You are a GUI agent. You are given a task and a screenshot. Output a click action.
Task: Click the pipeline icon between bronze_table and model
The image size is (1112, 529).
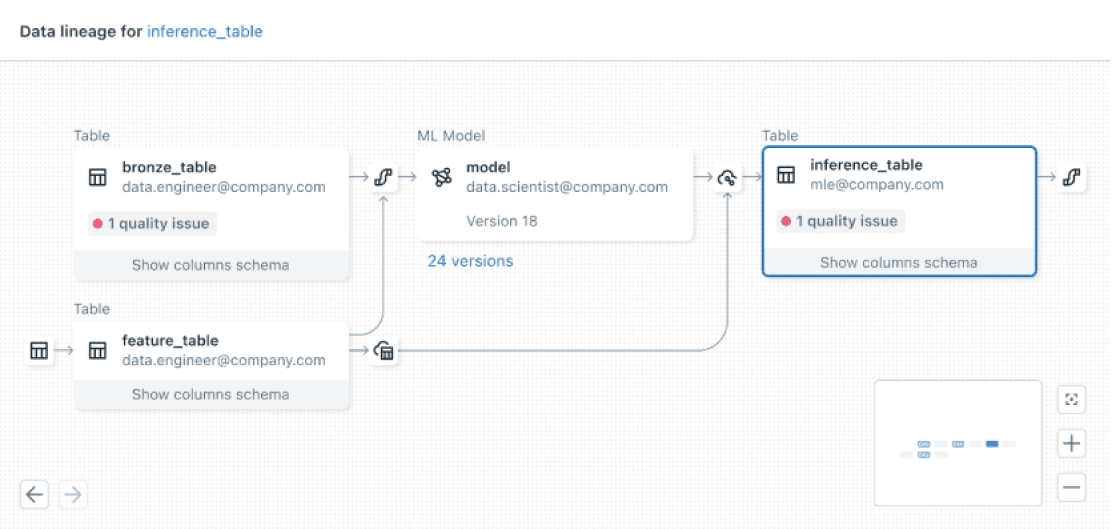point(381,178)
